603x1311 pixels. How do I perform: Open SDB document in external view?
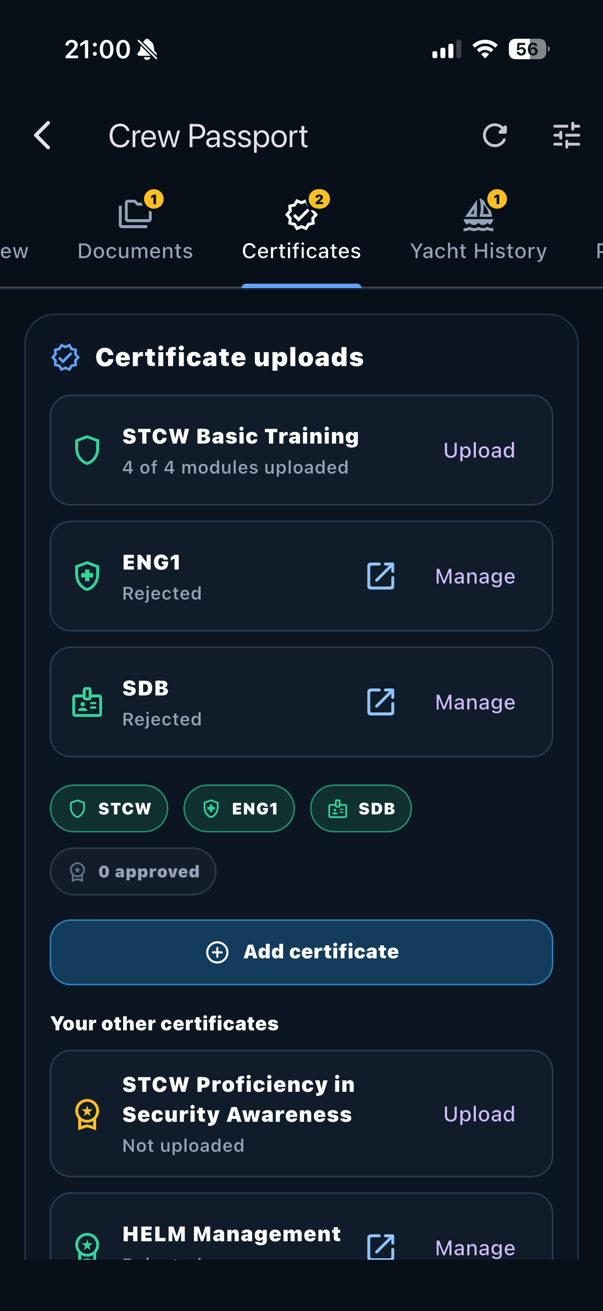(381, 702)
